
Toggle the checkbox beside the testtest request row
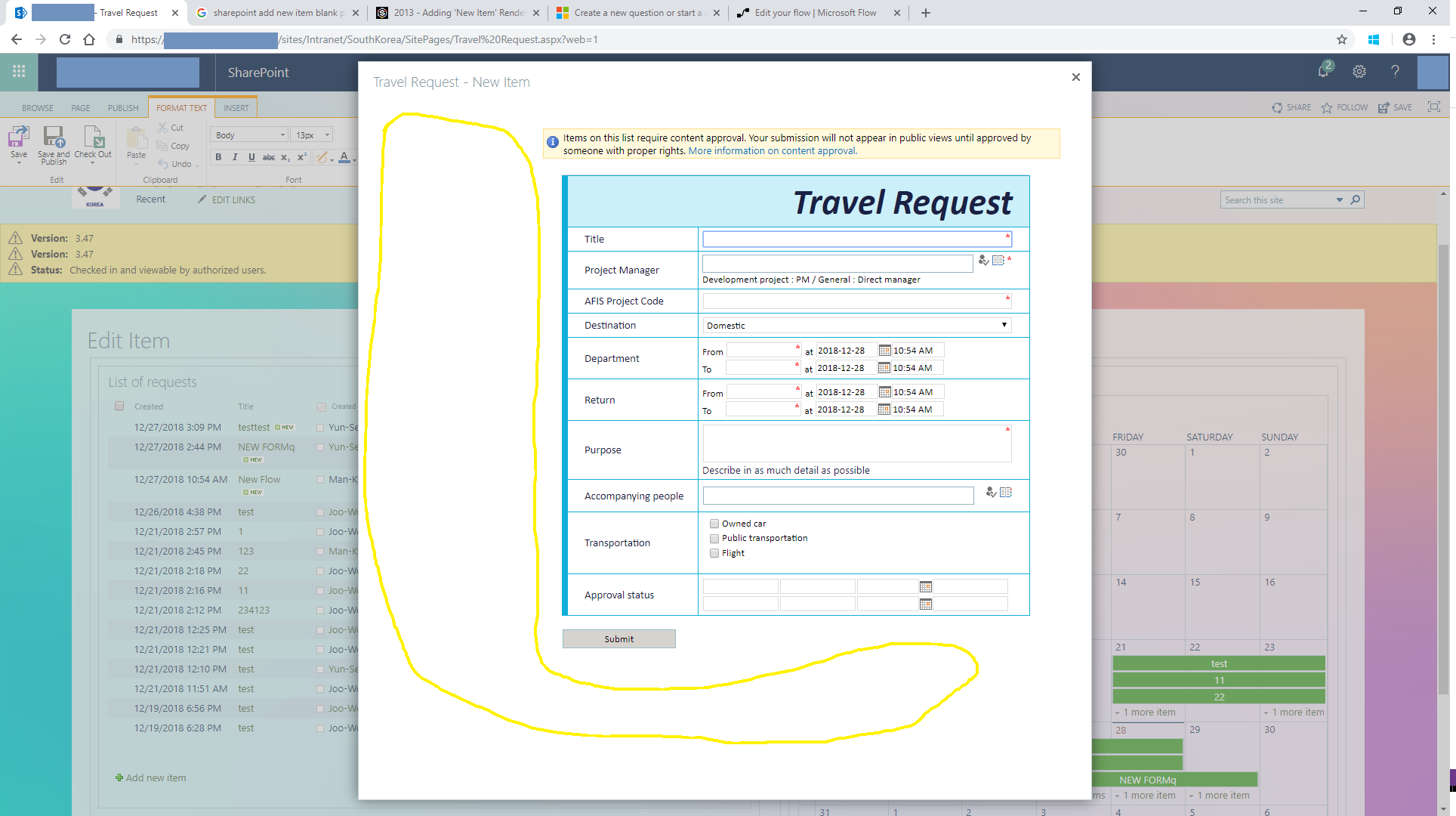coord(320,428)
